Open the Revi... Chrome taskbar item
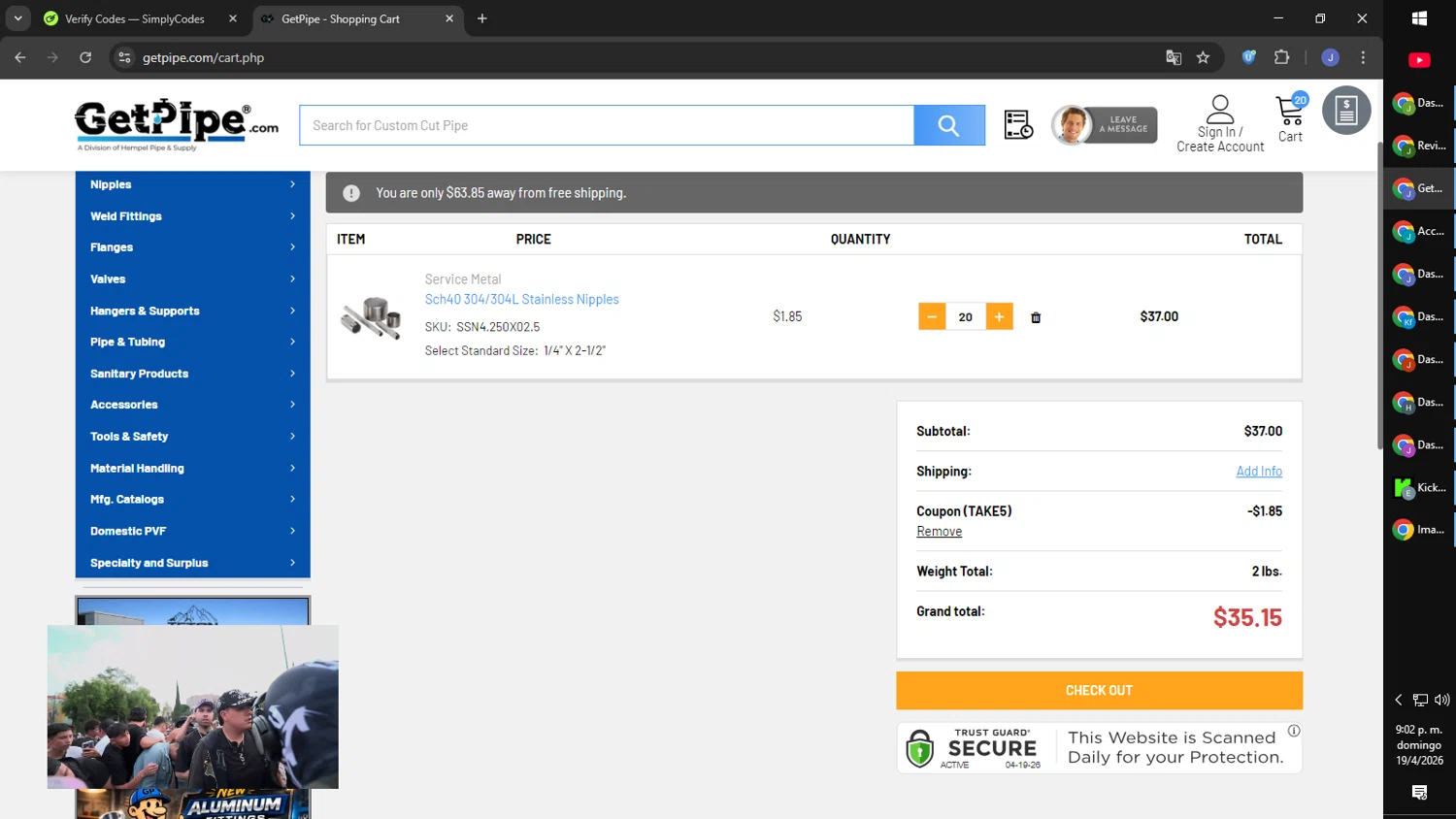Viewport: 1456px width, 819px height. tap(1419, 146)
